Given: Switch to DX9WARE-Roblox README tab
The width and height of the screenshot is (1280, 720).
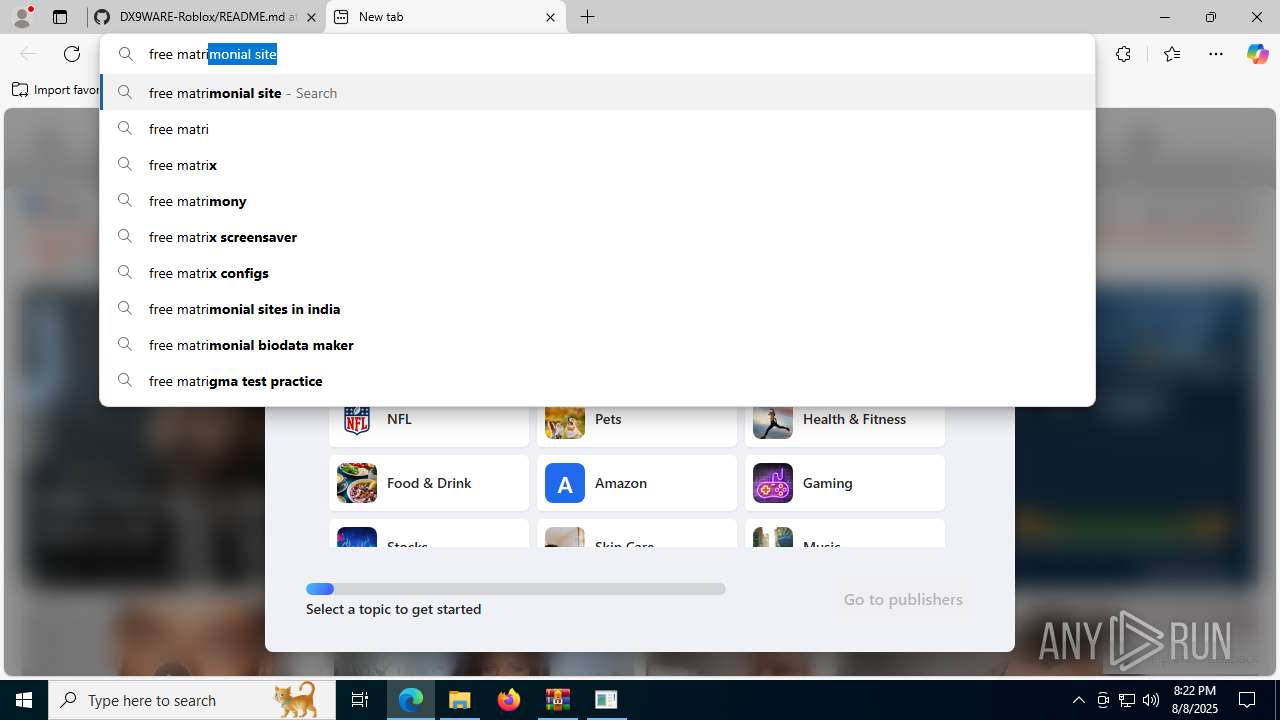Looking at the screenshot, I should [204, 17].
